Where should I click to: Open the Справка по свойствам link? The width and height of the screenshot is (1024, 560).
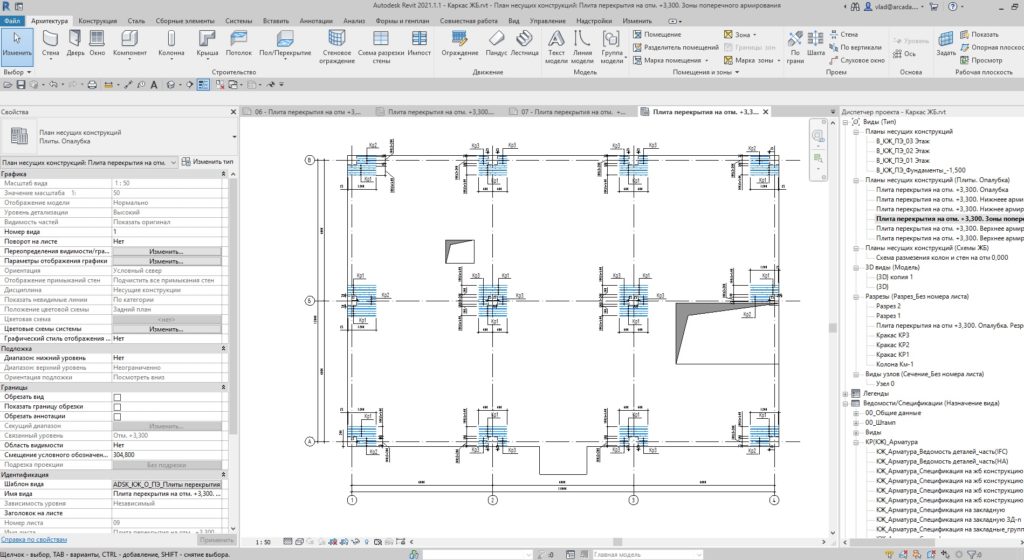click(33, 539)
